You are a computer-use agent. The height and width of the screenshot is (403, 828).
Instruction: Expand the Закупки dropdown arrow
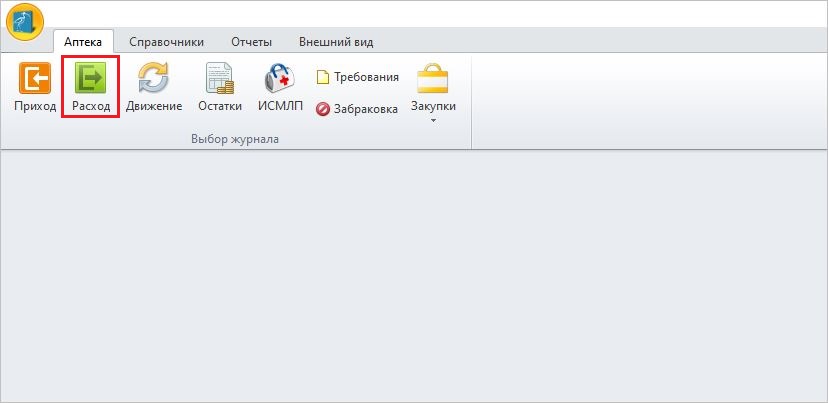point(433,121)
